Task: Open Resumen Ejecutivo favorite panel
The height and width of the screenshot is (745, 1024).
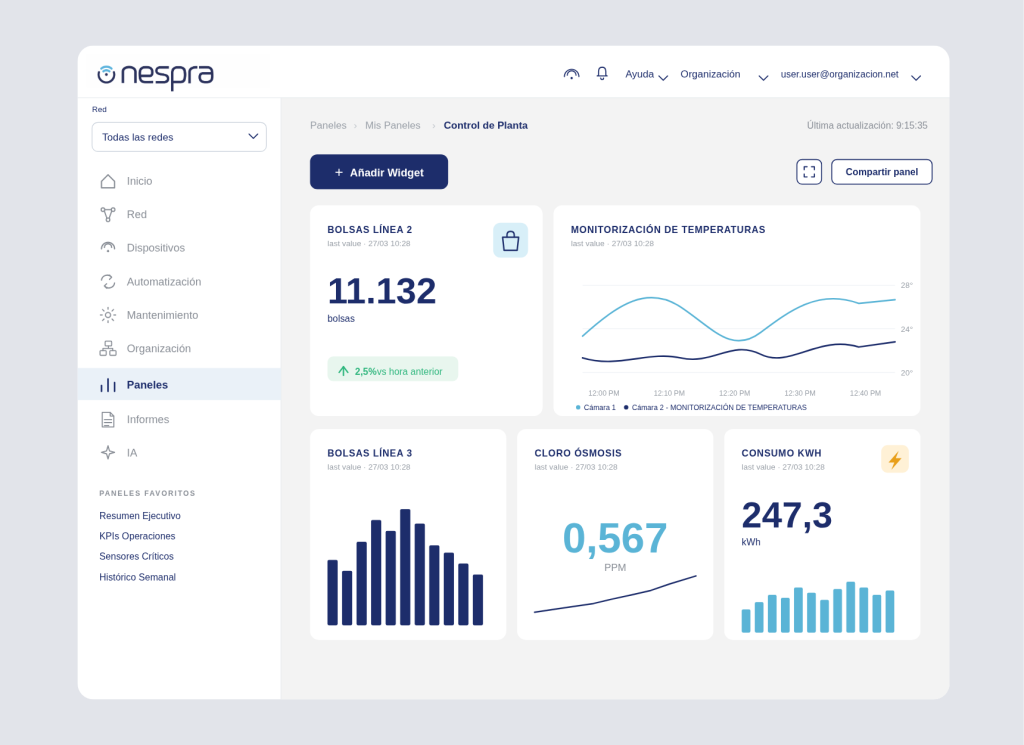Action: 140,516
